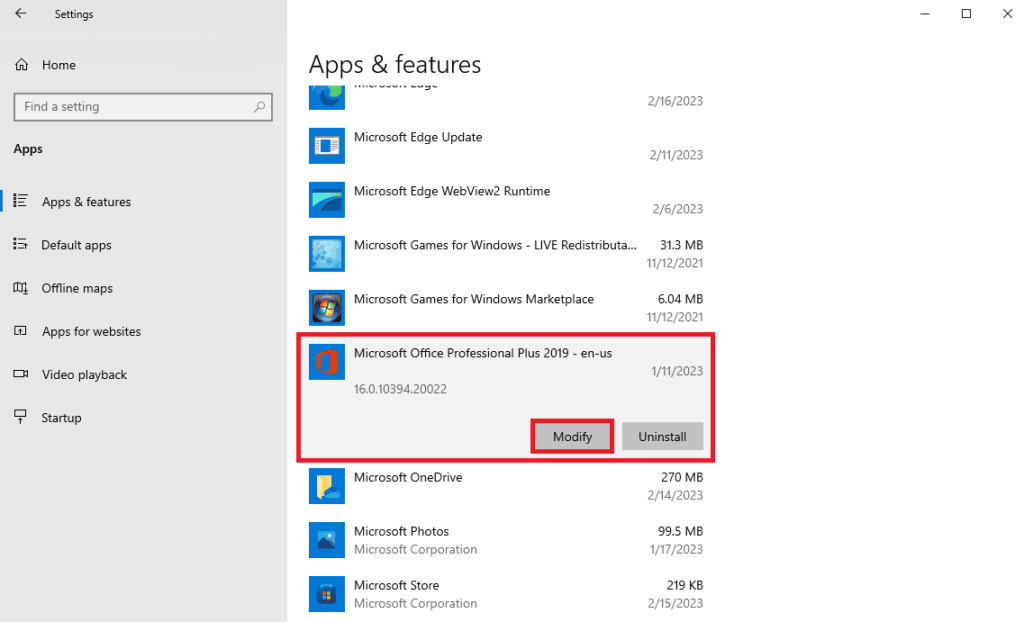Go to Apps for websites
The image size is (1024, 622).
coord(91,331)
